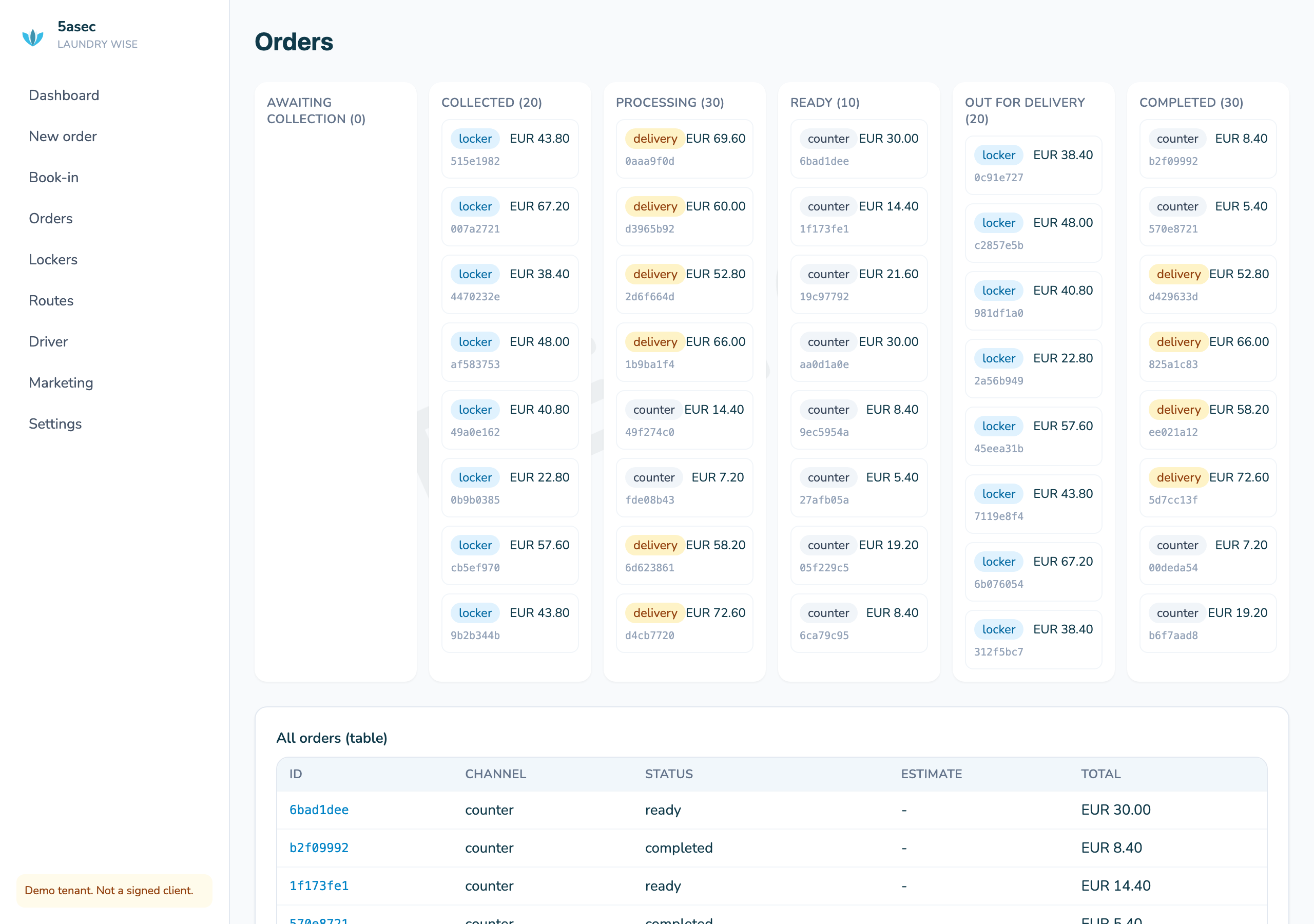Select processing order card d3965b92
1314x924 pixels.
pos(685,217)
